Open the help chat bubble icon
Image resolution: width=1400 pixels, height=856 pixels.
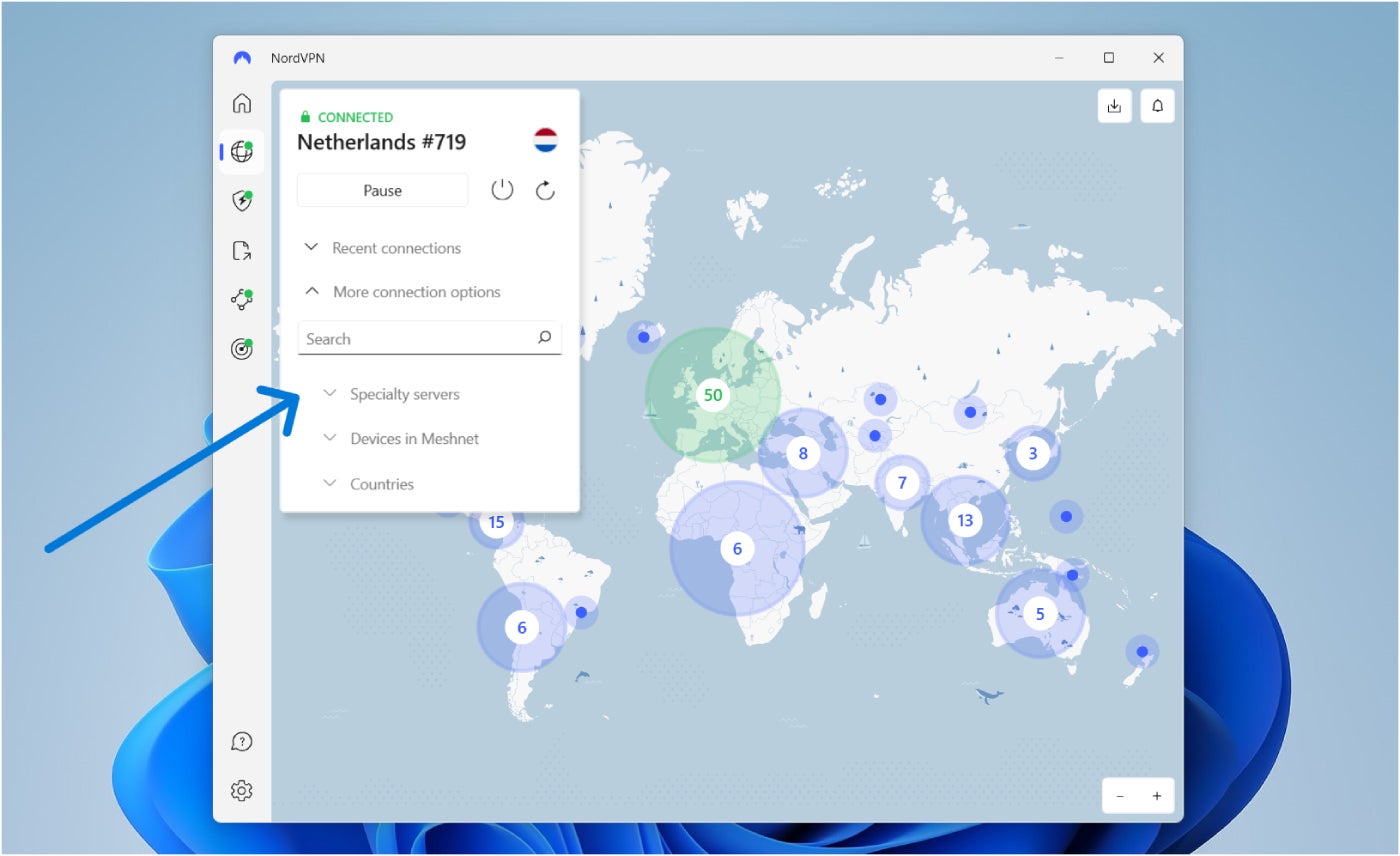241,741
